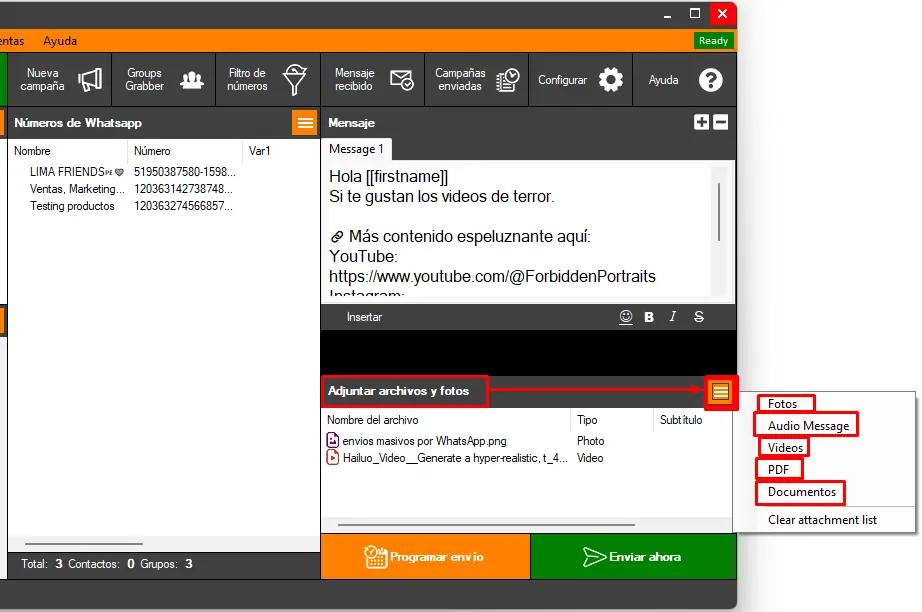
Task: Open Nueva campaña from the toolbar
Action: 63,80
